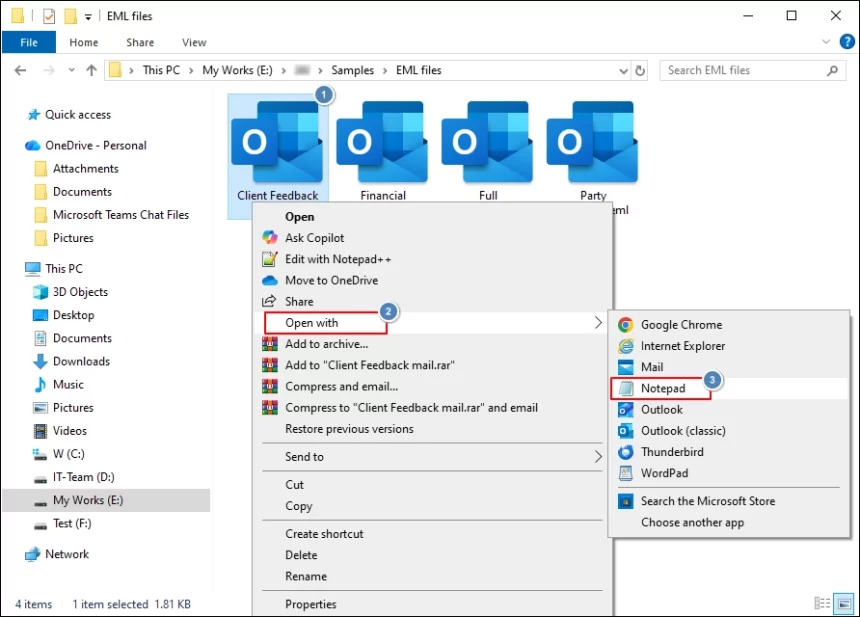
Task: Click the WinRAR icon beside Compress and email
Action: pos(269,386)
